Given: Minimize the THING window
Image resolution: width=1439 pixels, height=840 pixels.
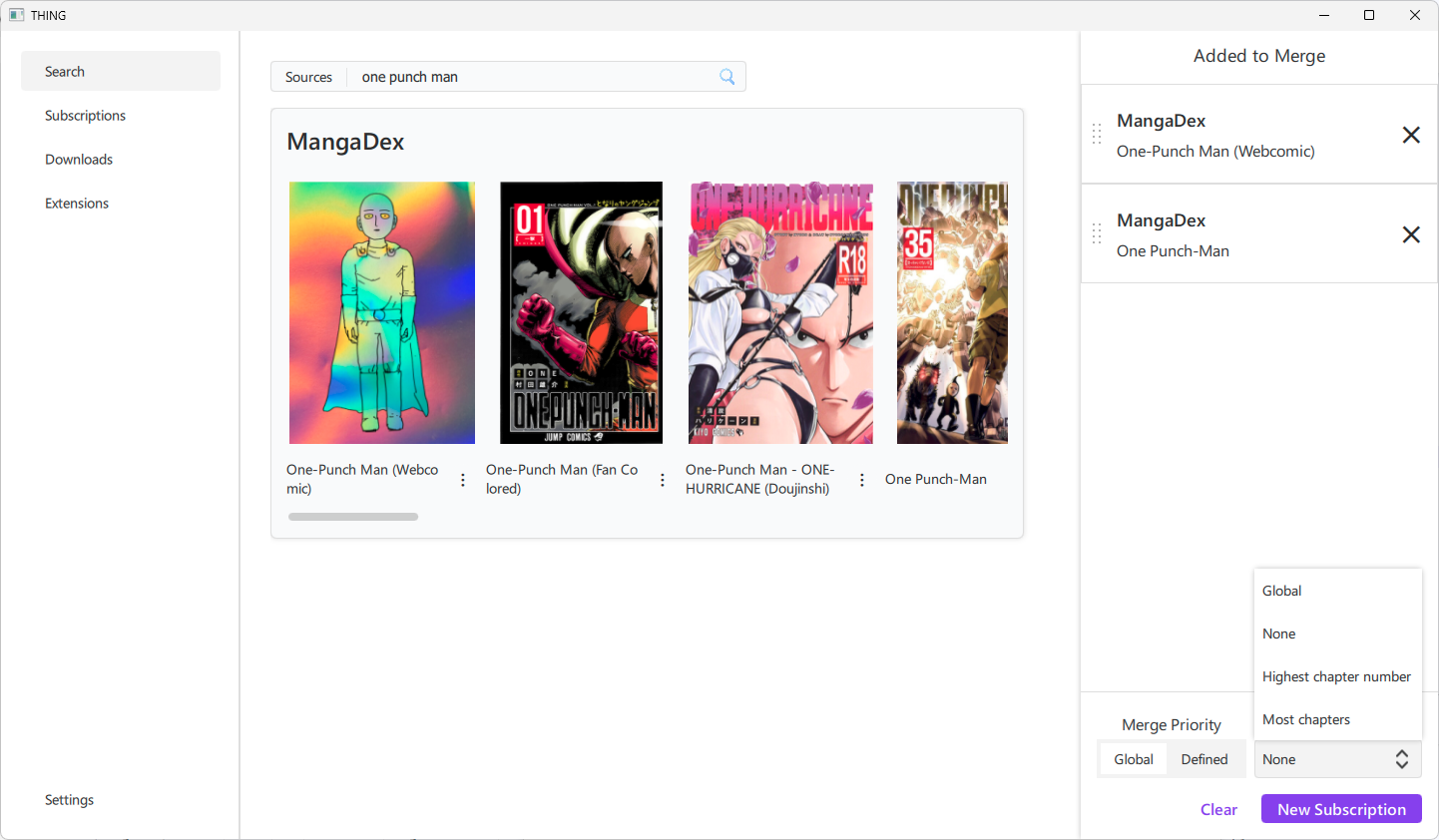Looking at the screenshot, I should pyautogui.click(x=1324, y=15).
